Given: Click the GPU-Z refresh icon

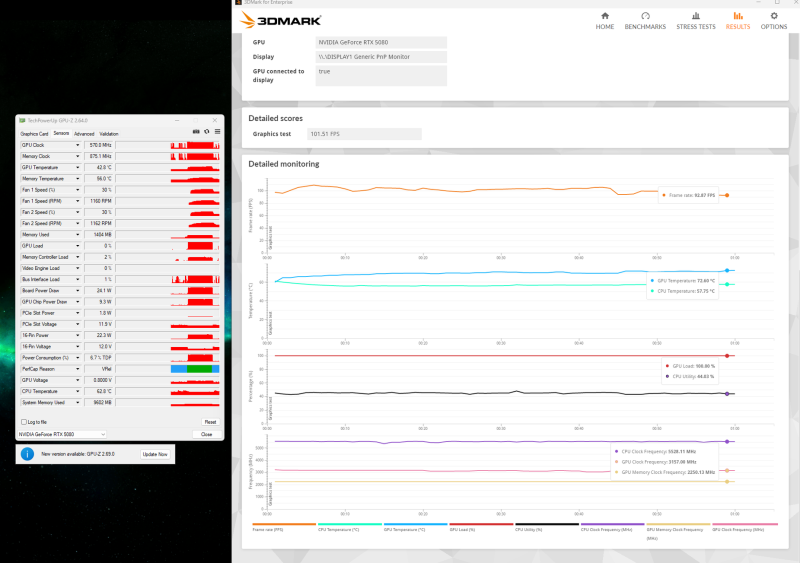Looking at the screenshot, I should (x=207, y=132).
